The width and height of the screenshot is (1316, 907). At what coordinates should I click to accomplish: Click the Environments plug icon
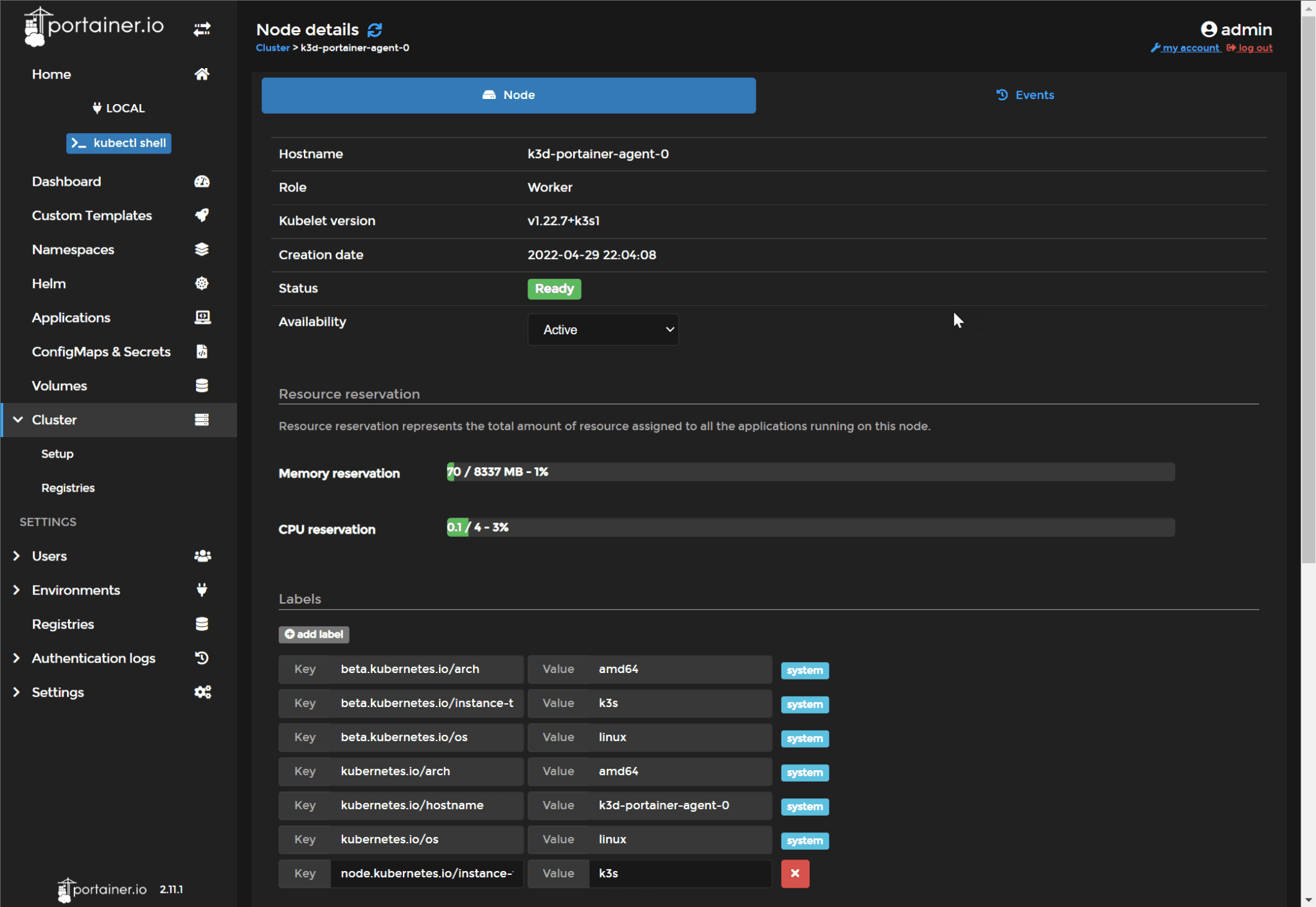pos(202,589)
